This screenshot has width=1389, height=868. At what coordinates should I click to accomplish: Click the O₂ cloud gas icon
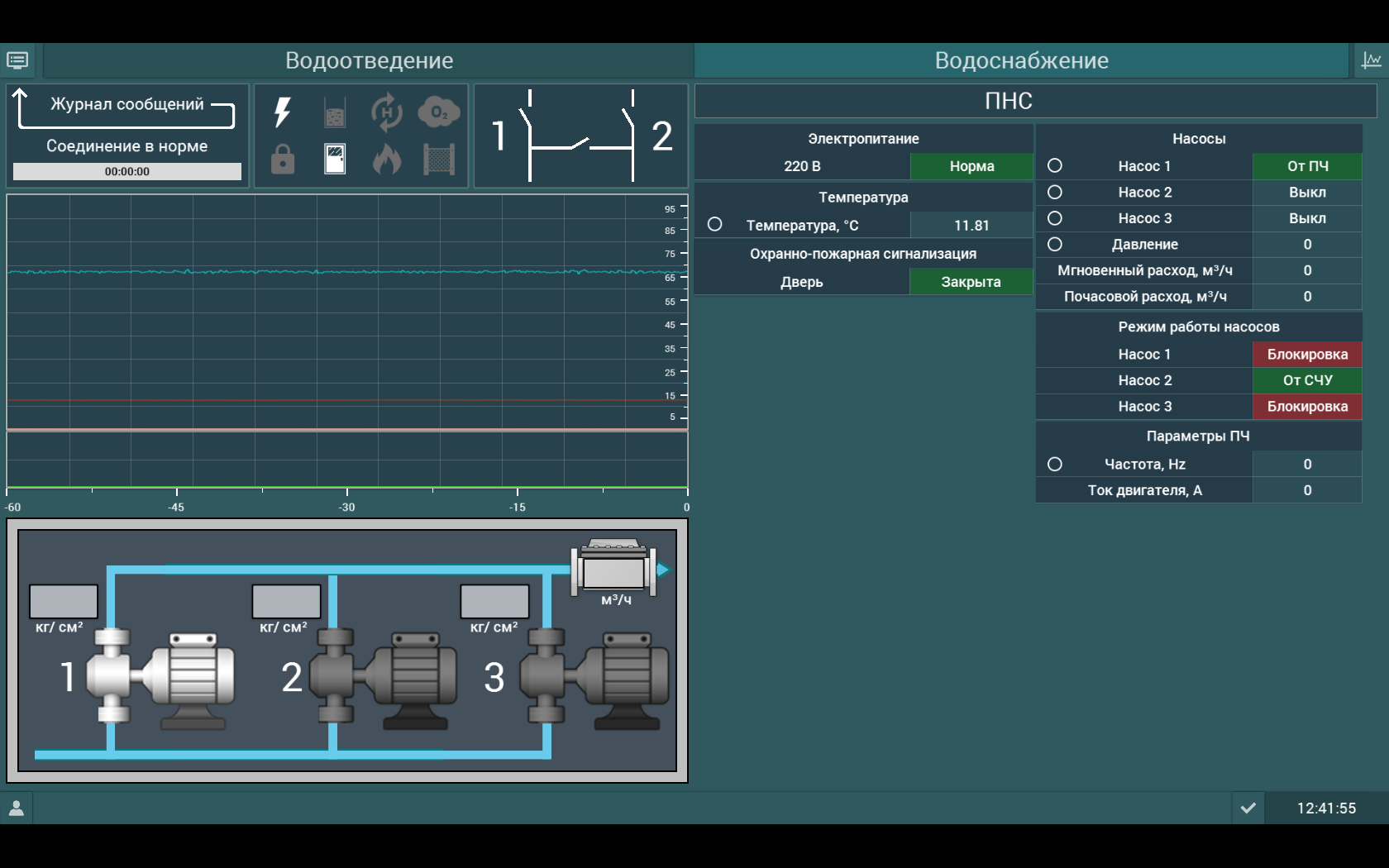click(x=438, y=112)
